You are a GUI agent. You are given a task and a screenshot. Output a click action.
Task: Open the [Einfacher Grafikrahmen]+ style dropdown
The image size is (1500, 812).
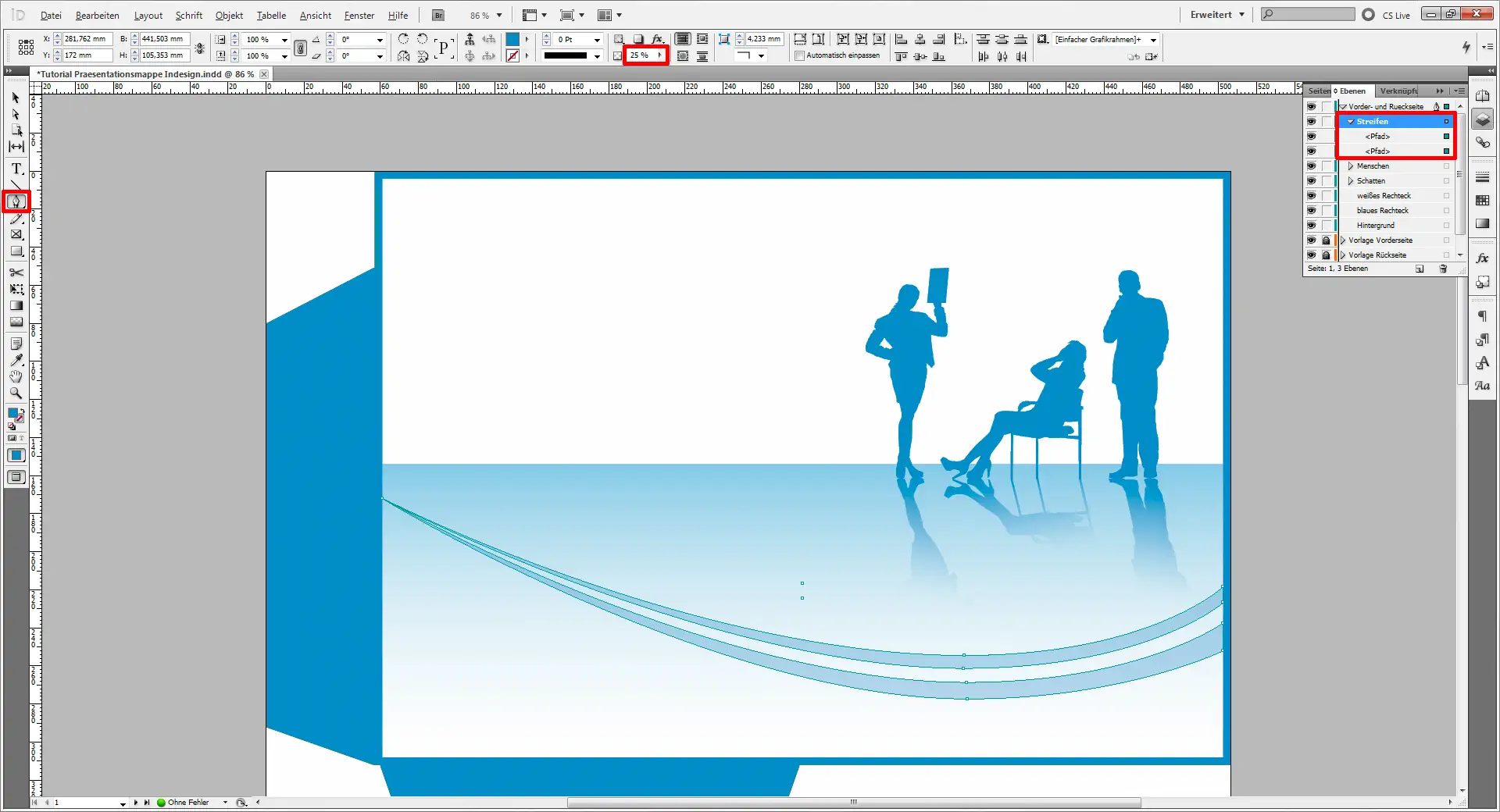pyautogui.click(x=1154, y=40)
